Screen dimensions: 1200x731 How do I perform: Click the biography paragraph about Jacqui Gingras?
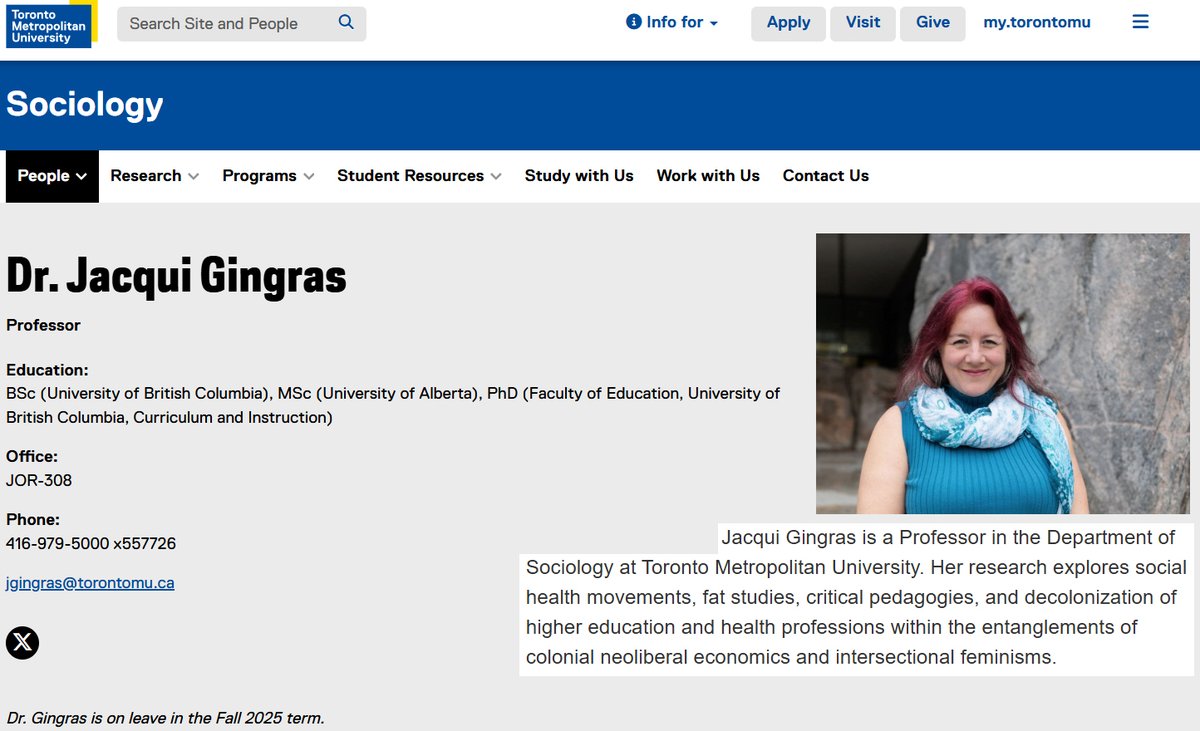[x=856, y=598]
